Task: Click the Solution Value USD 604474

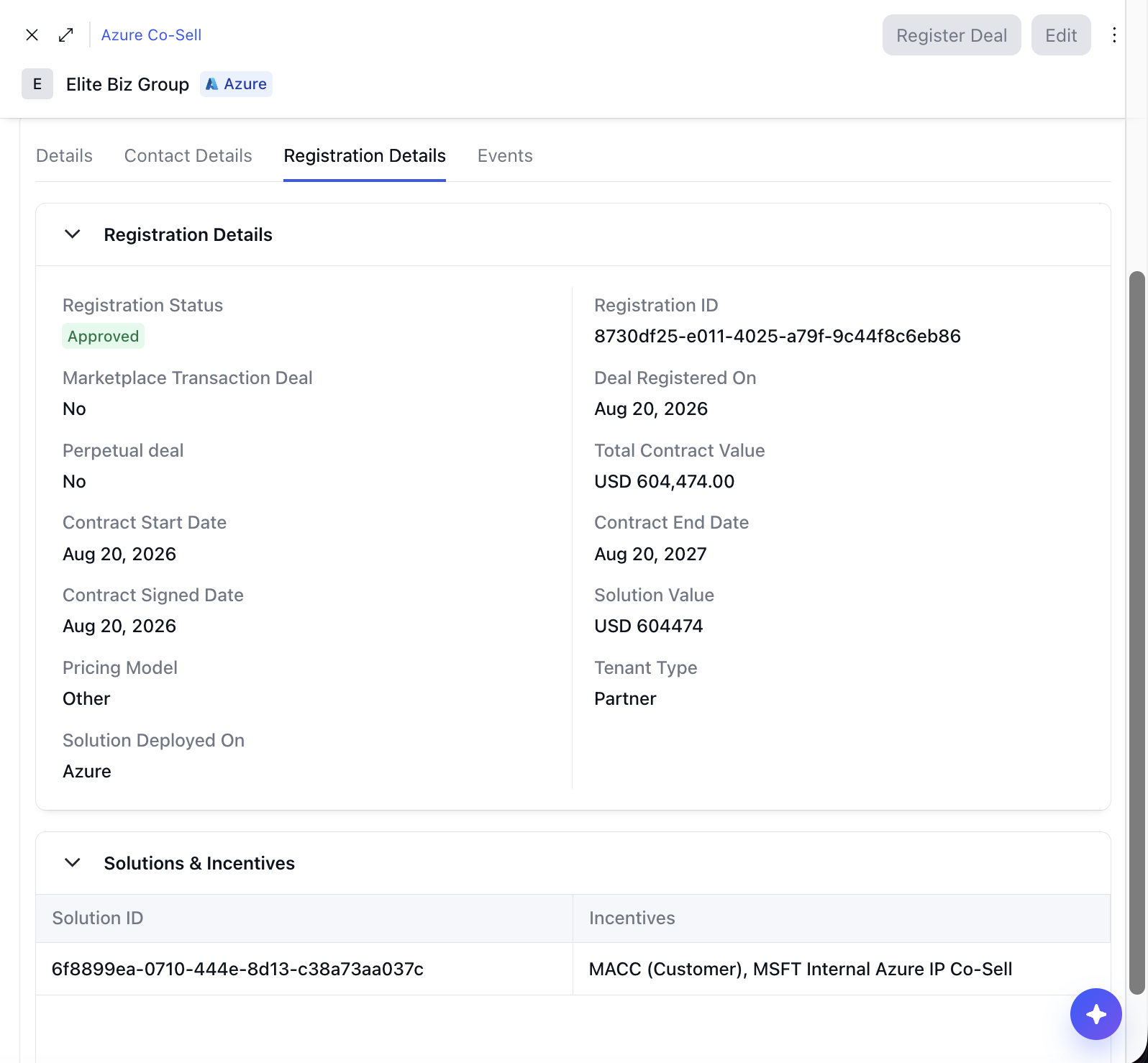Action: coord(649,626)
